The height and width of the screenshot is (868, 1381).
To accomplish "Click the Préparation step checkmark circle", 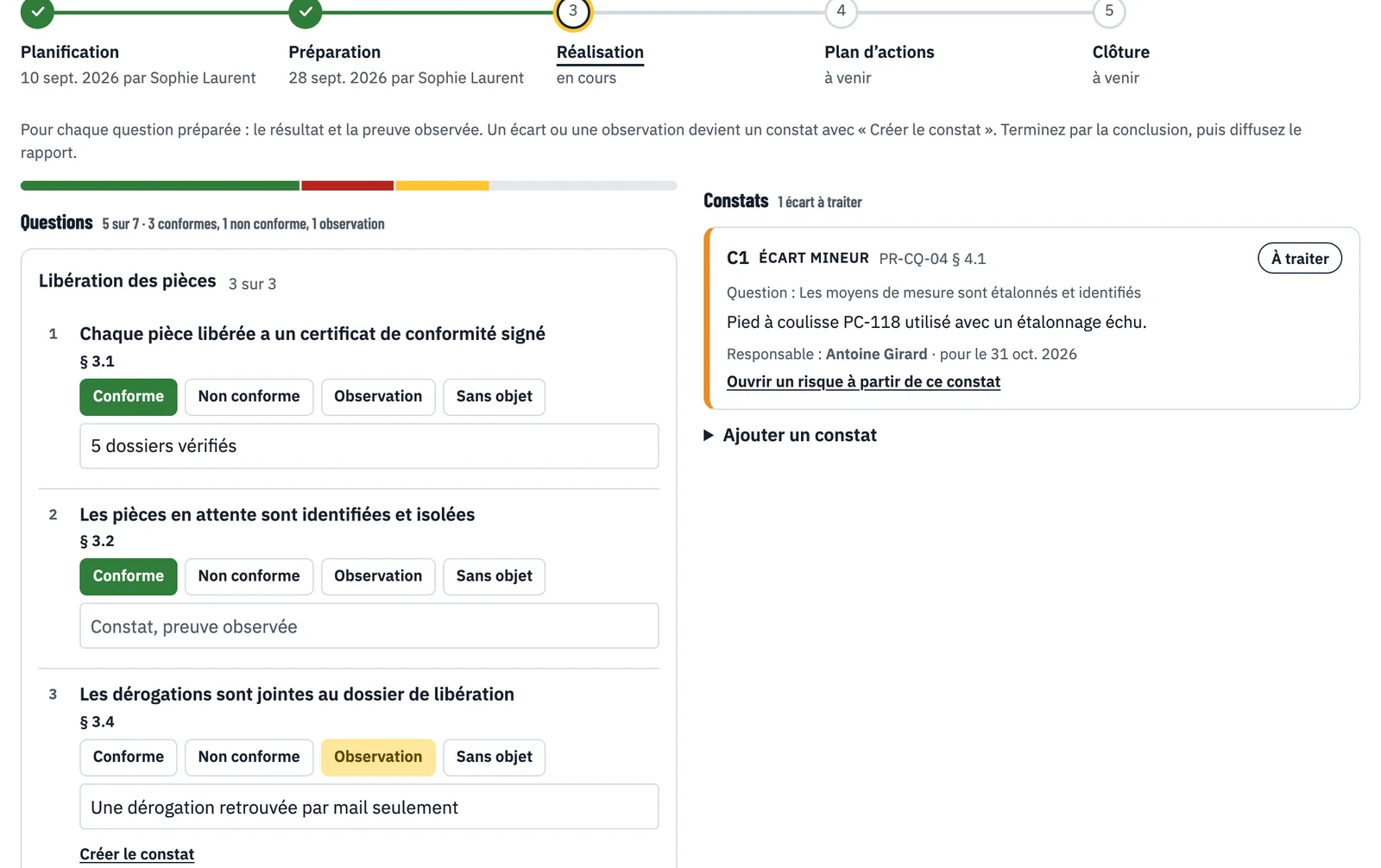I will click(x=306, y=12).
